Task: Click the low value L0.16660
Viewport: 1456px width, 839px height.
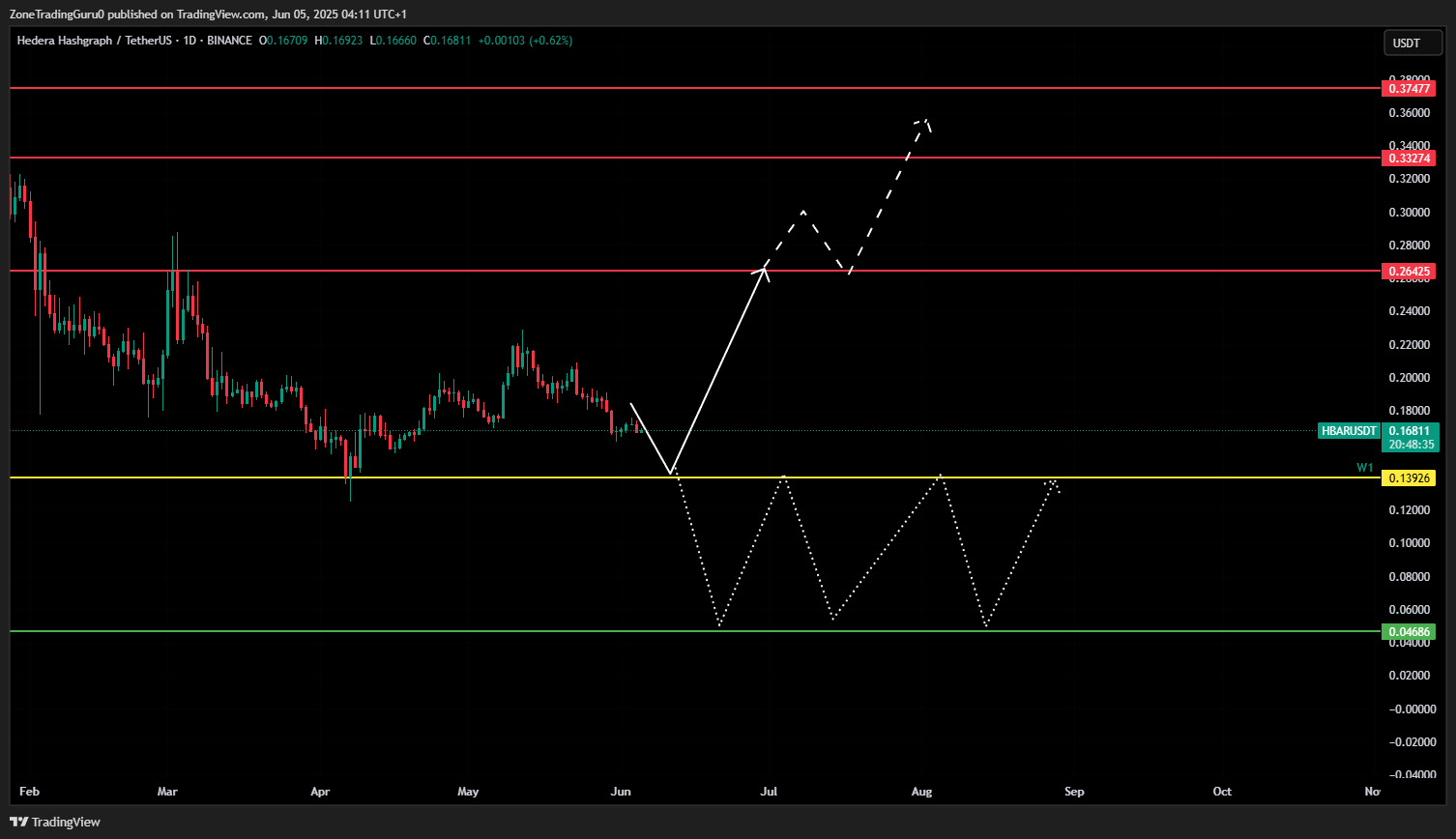Action: [394, 41]
